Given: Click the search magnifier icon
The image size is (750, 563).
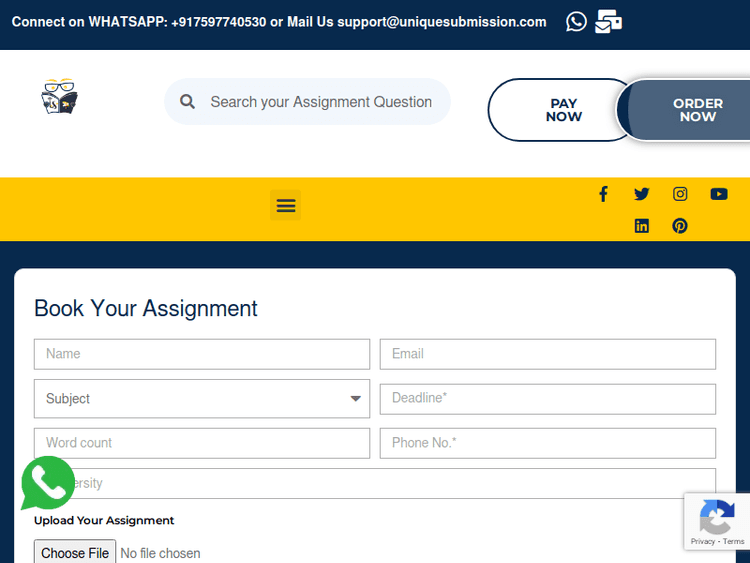Looking at the screenshot, I should pyautogui.click(x=187, y=102).
